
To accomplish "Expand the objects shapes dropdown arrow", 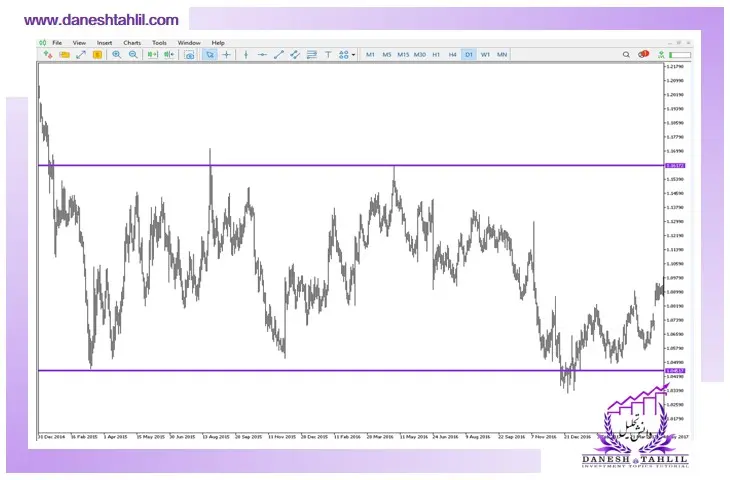I will point(353,54).
